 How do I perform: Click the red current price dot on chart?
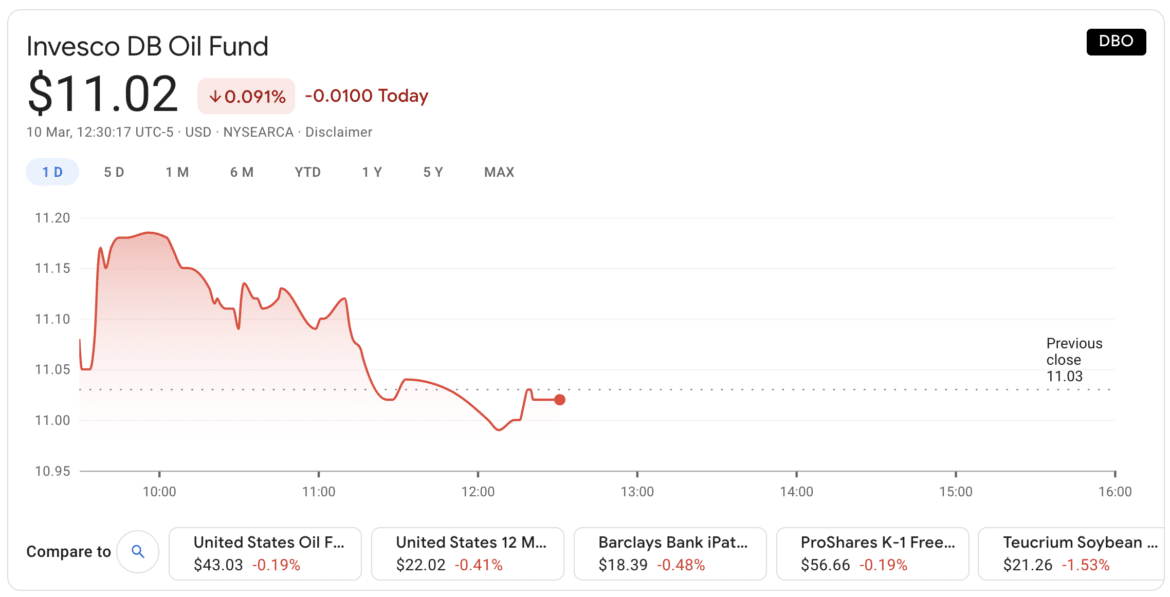(x=560, y=399)
